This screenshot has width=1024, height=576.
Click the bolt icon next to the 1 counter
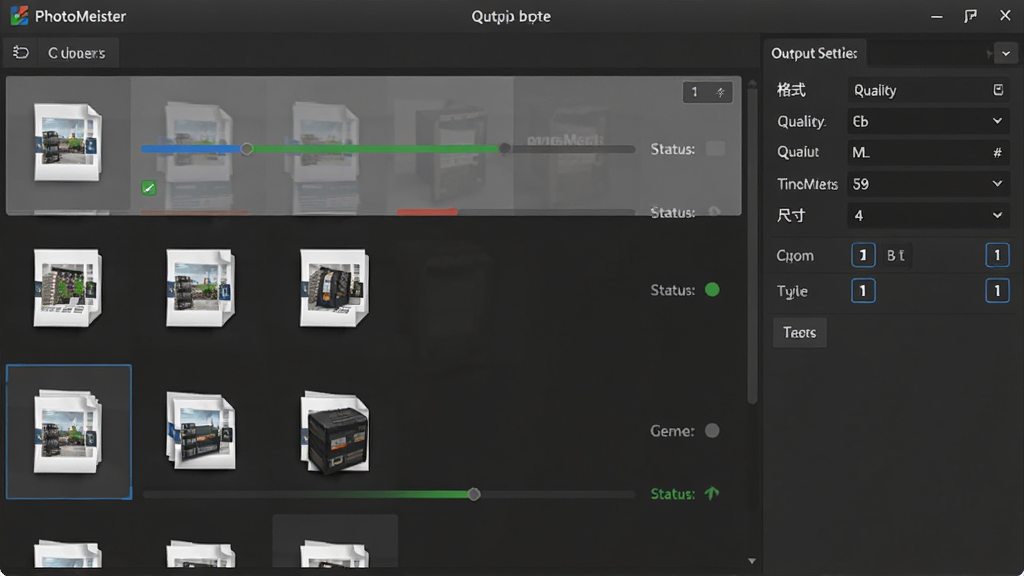pyautogui.click(x=720, y=92)
